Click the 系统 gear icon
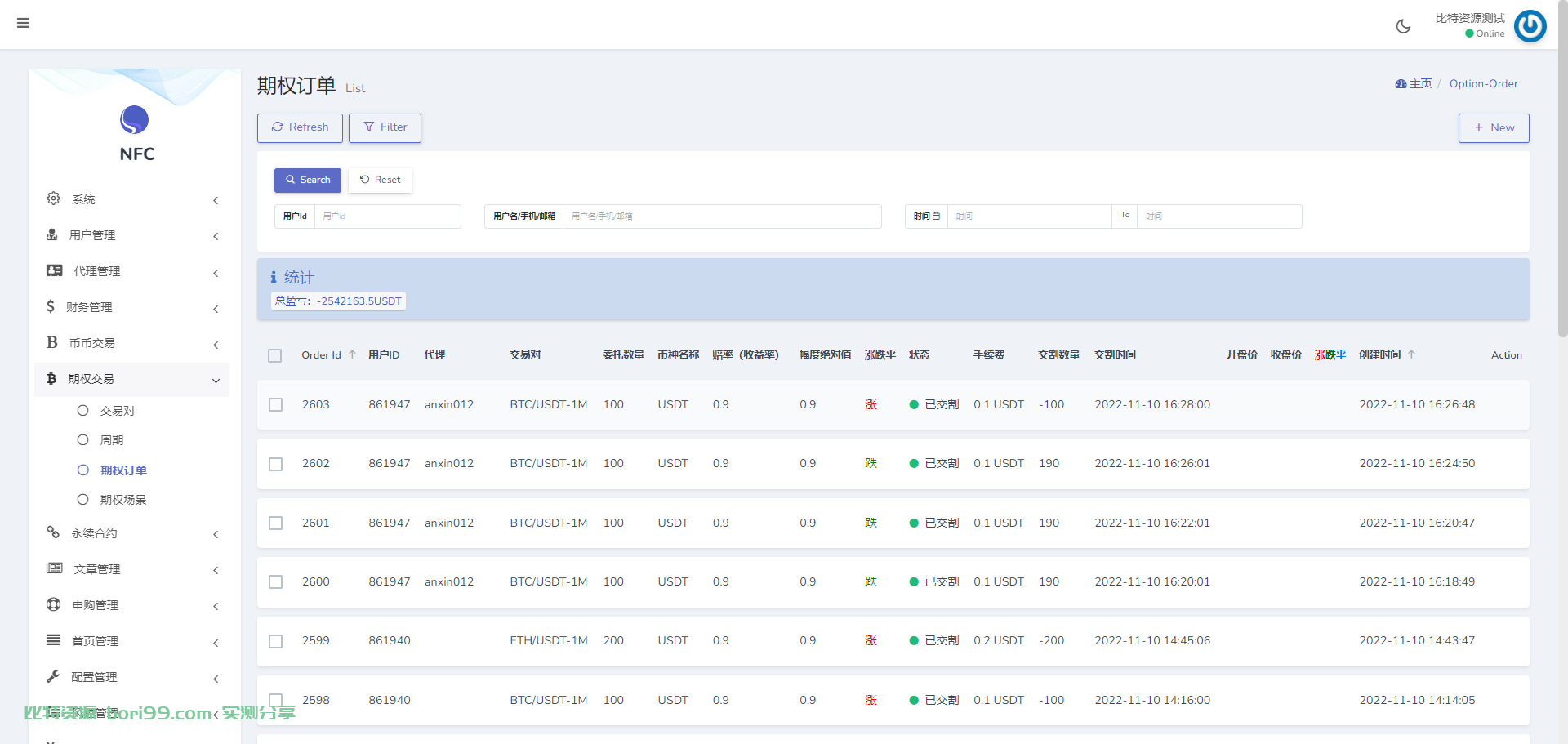 point(54,198)
